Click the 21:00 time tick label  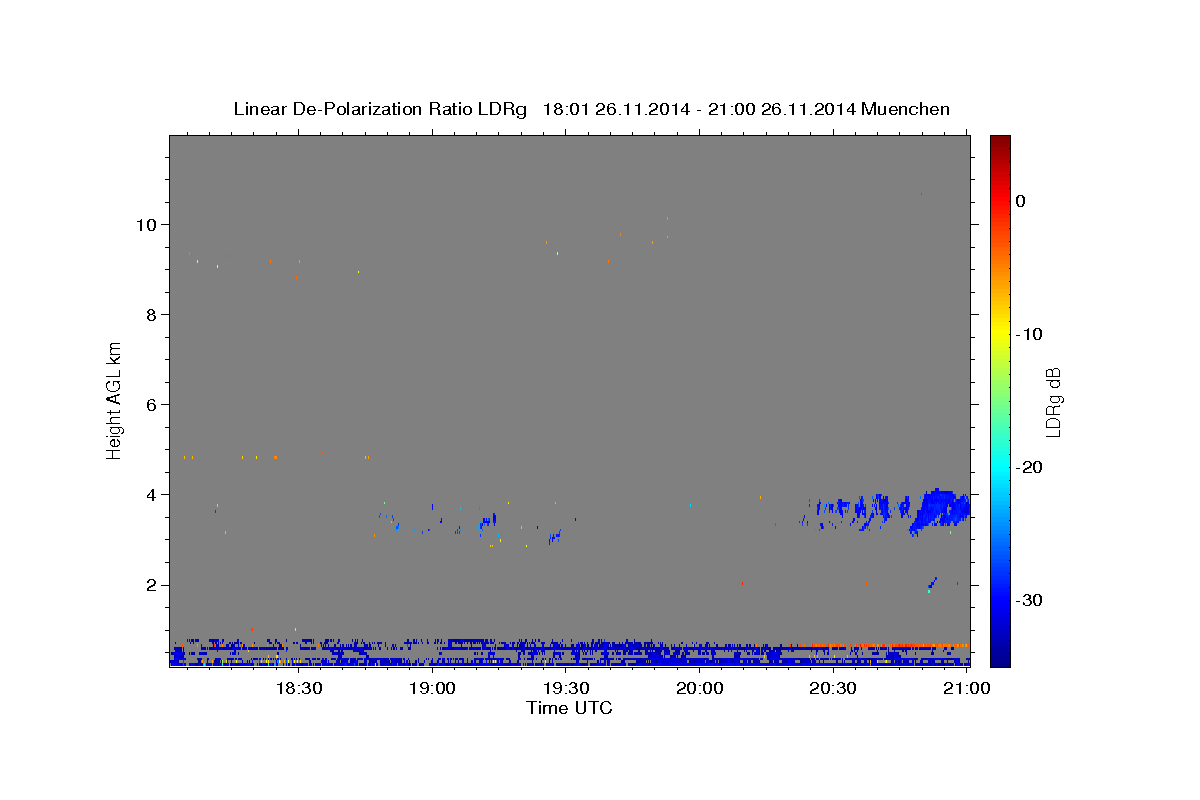coord(968,689)
